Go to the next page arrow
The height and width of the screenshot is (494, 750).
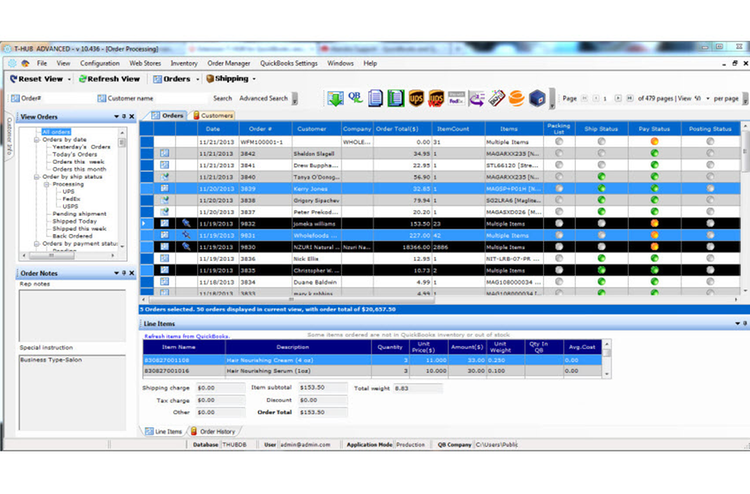click(618, 98)
